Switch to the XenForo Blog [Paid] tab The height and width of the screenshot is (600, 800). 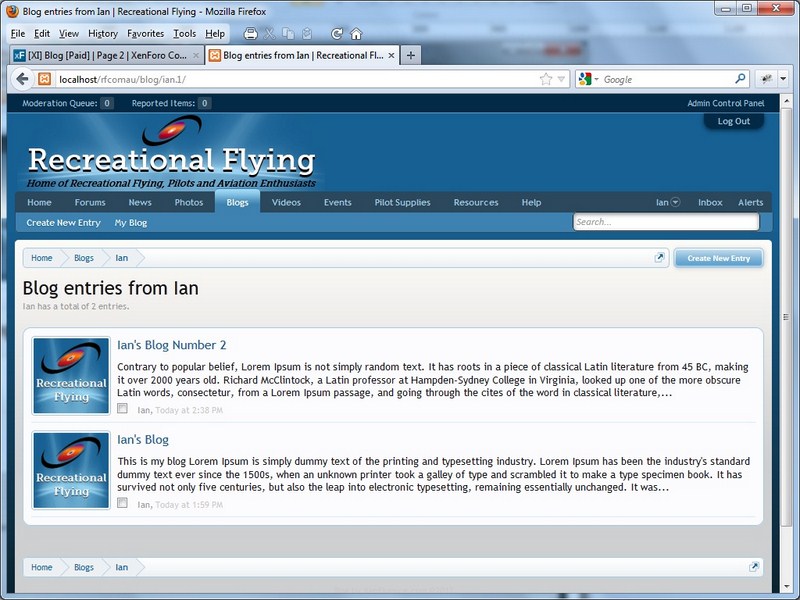click(x=106, y=55)
